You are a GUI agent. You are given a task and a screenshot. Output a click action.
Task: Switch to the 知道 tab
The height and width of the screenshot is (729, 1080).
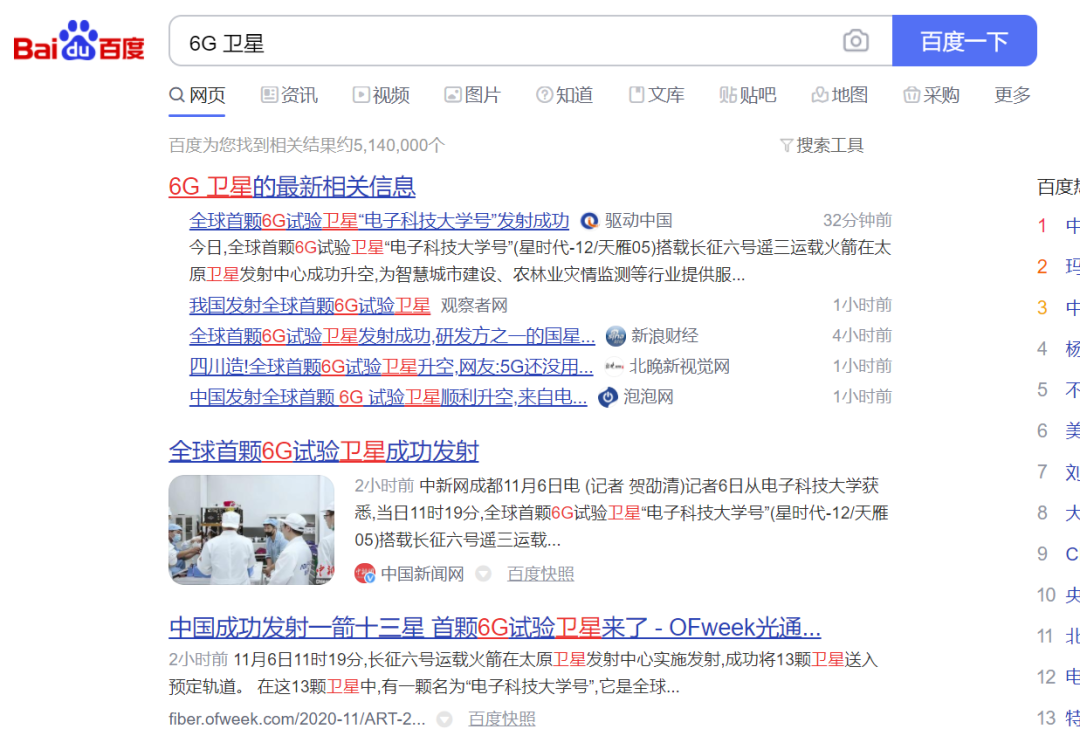pyautogui.click(x=565, y=94)
